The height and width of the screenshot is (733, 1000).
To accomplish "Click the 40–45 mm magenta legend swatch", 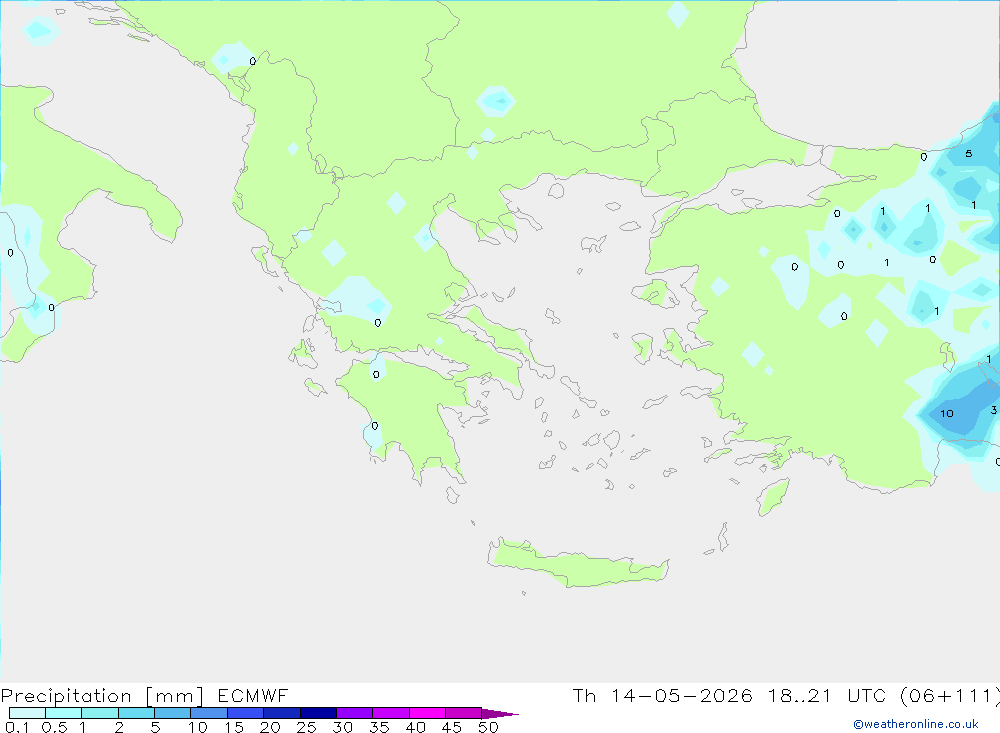I will point(427,713).
